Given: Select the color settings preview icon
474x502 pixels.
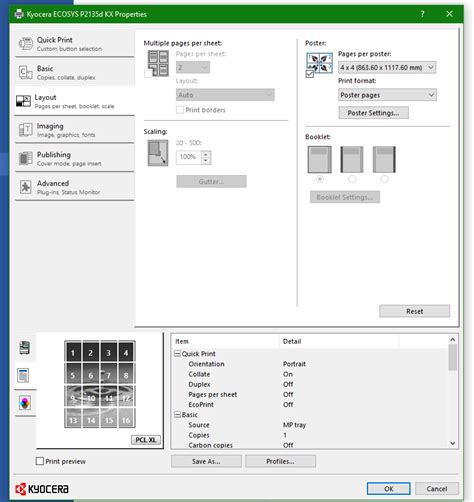Looking at the screenshot, I should pyautogui.click(x=25, y=403).
